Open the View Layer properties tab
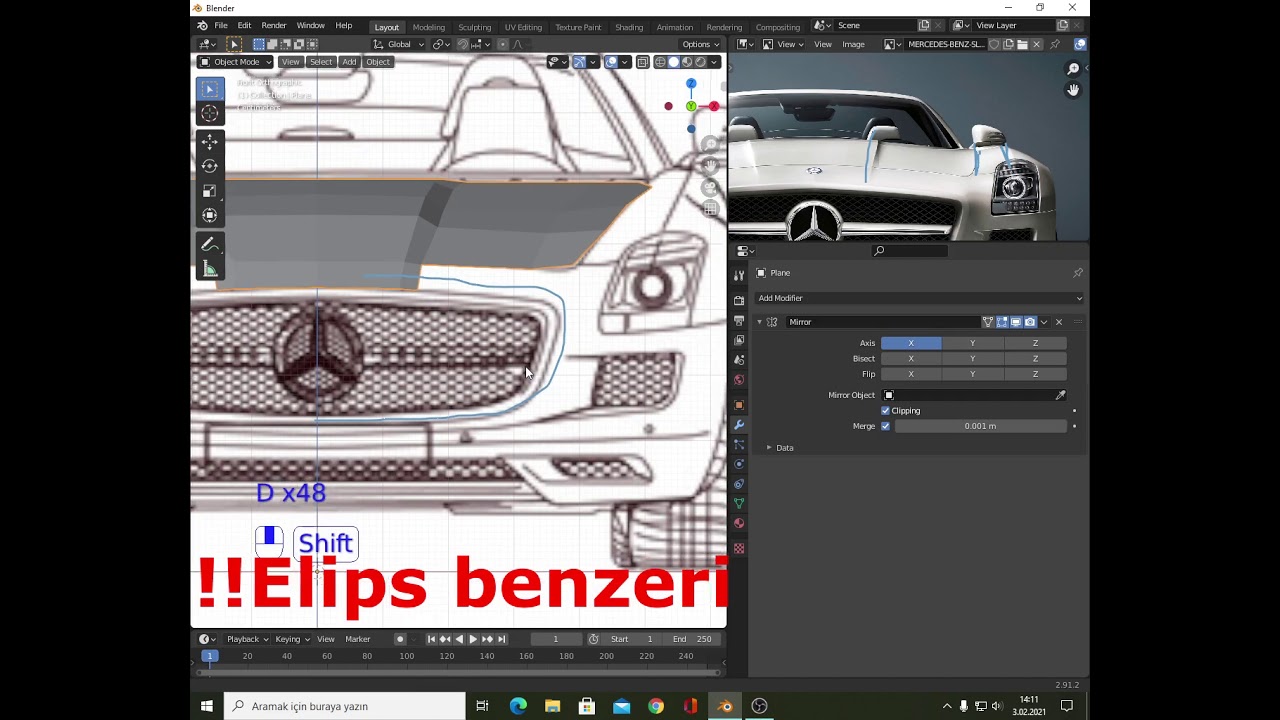This screenshot has width=1280, height=720. coord(739,340)
